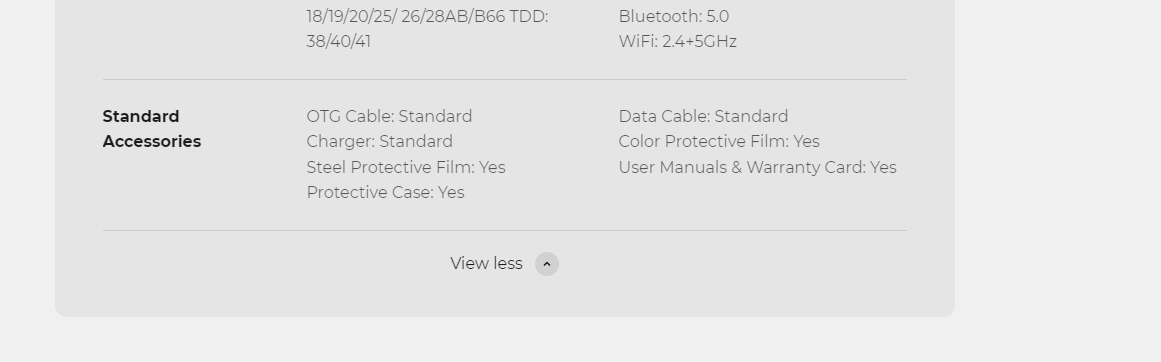Click the WiFi: 2.4+5GHz specification

(677, 41)
